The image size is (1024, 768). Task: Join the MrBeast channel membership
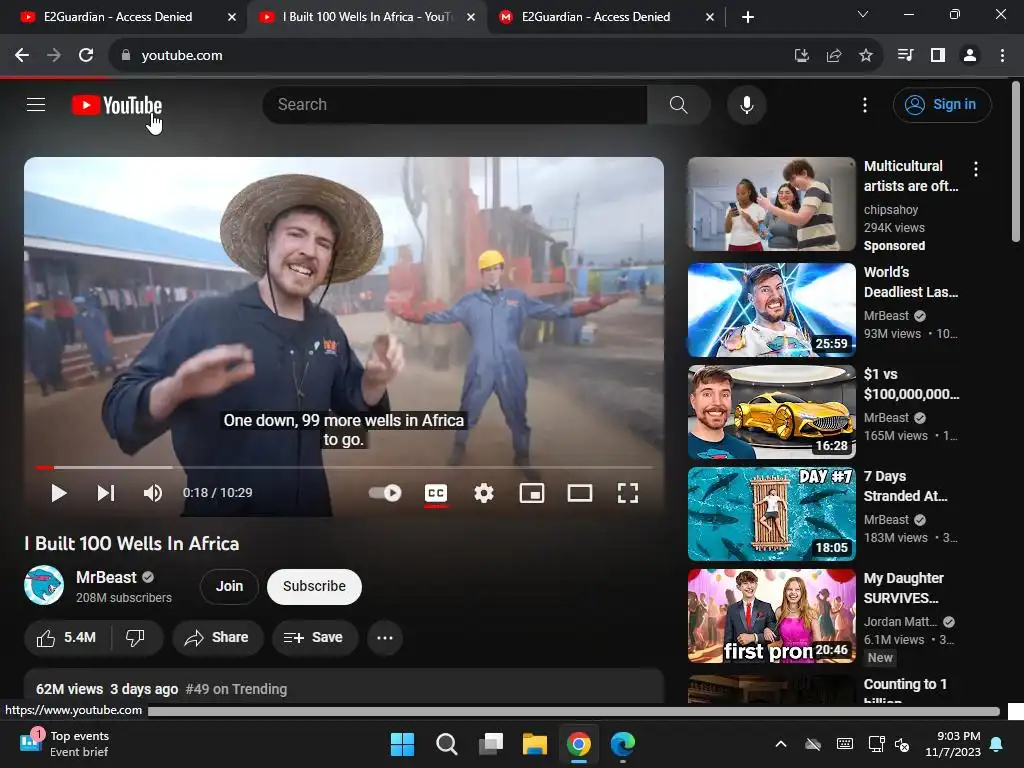(229, 586)
